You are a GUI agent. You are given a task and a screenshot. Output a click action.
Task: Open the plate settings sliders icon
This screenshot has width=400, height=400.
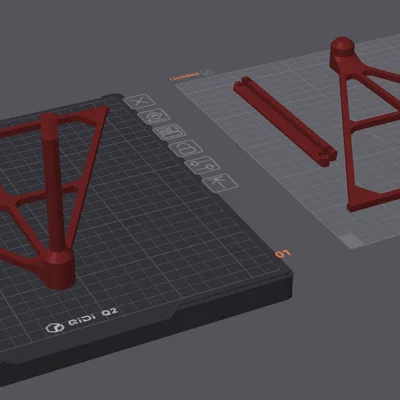[202, 165]
